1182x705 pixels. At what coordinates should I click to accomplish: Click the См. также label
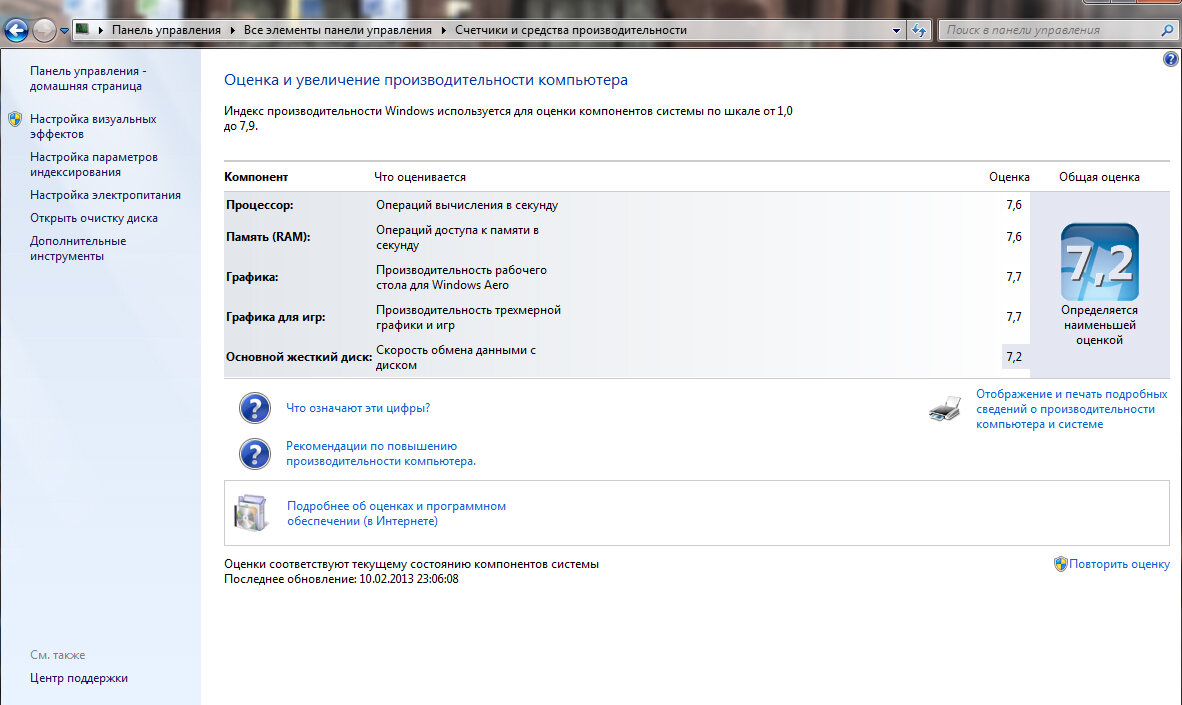[57, 655]
